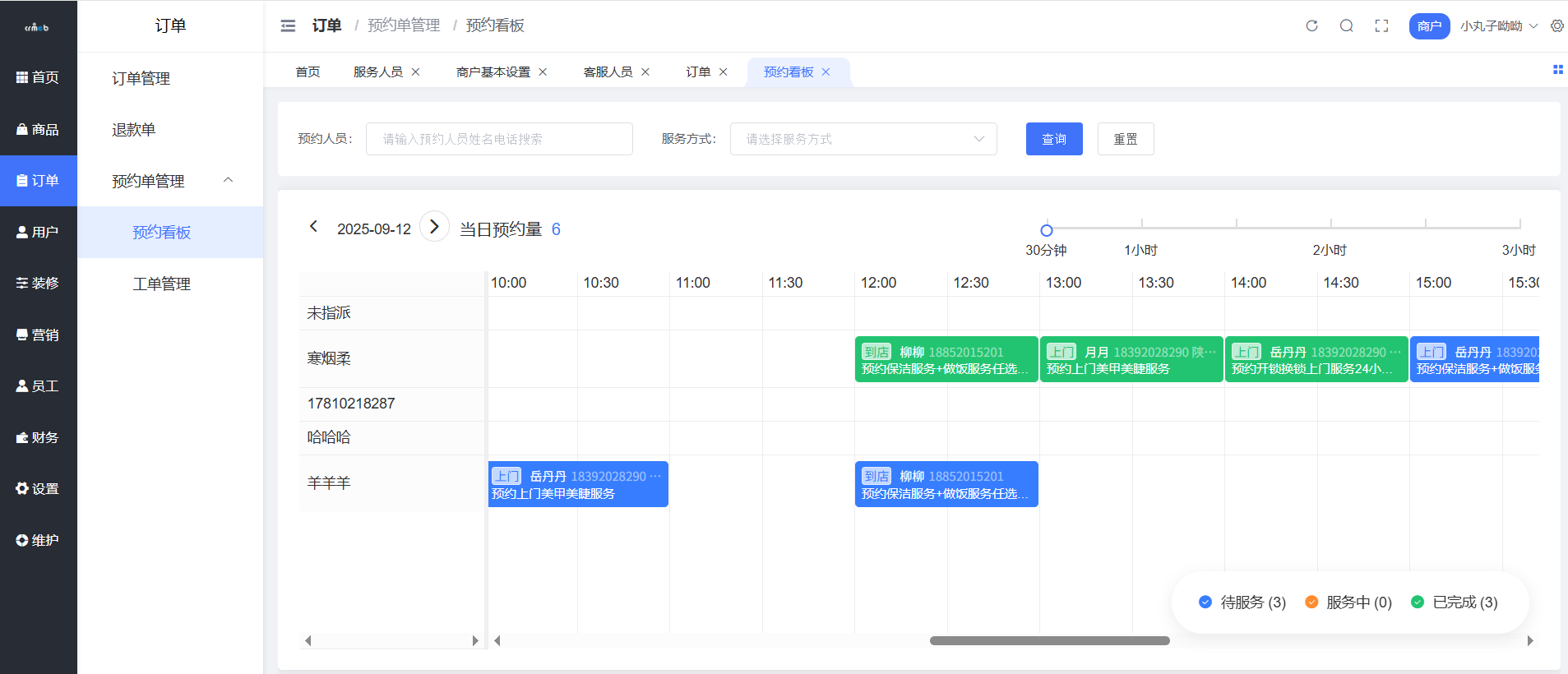This screenshot has width=1568, height=674.
Task: Advance to next date with right arrow
Action: [x=434, y=226]
